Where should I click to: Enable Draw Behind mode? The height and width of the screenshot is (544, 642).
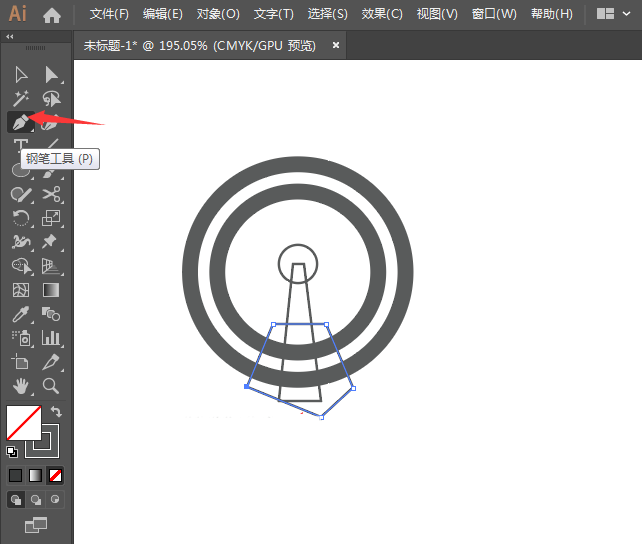(36, 499)
